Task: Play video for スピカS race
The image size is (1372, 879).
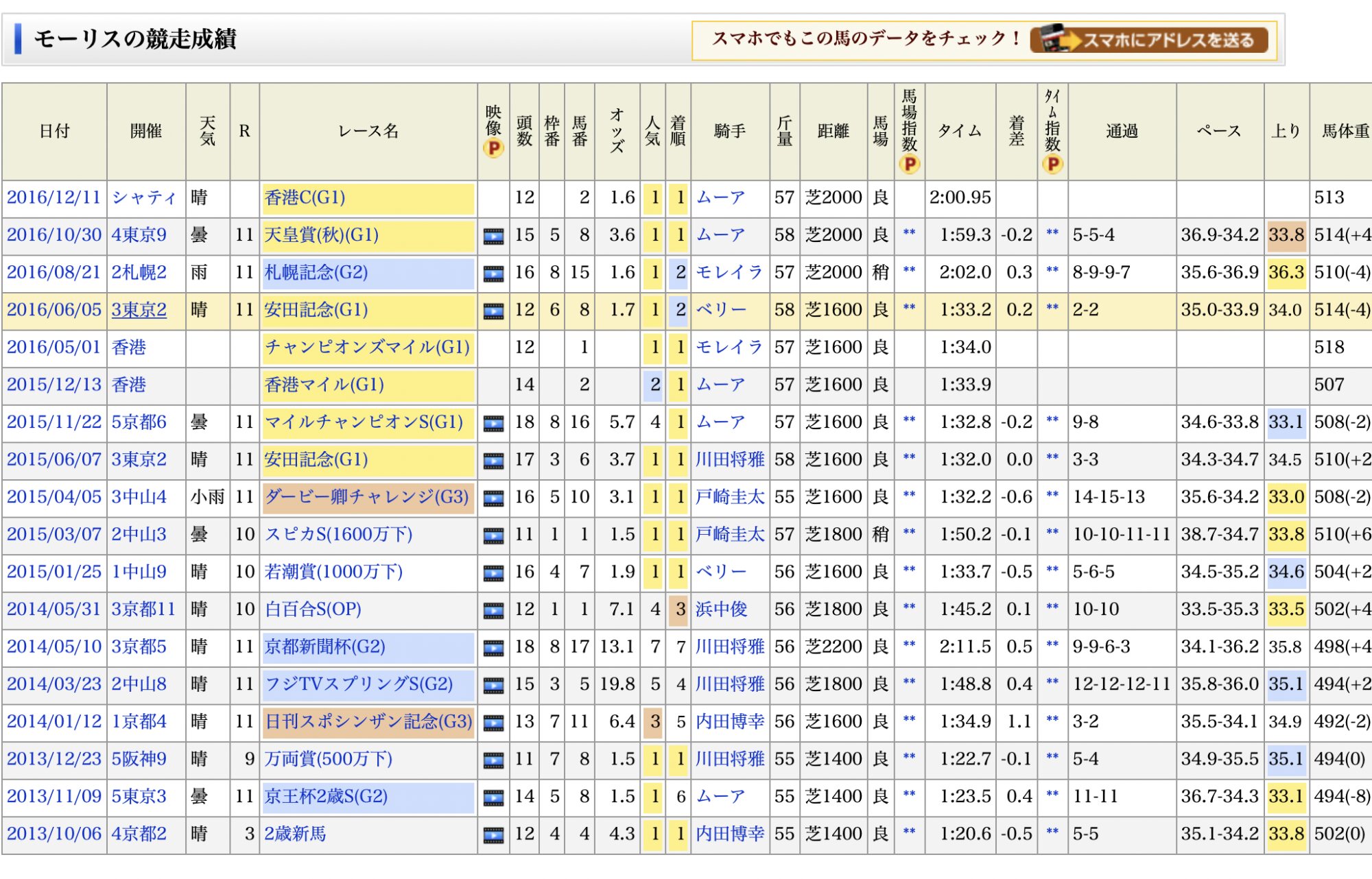Action: 493,536
